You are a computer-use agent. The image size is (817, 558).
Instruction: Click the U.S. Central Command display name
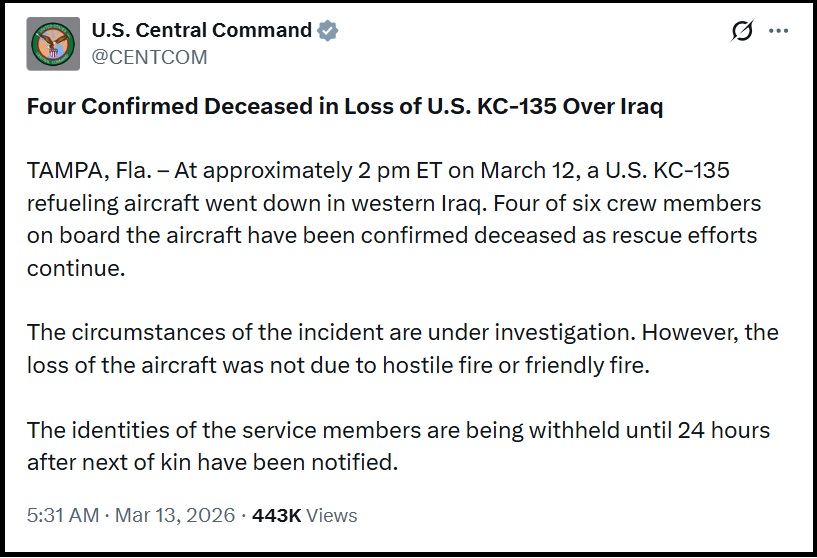[x=201, y=30]
